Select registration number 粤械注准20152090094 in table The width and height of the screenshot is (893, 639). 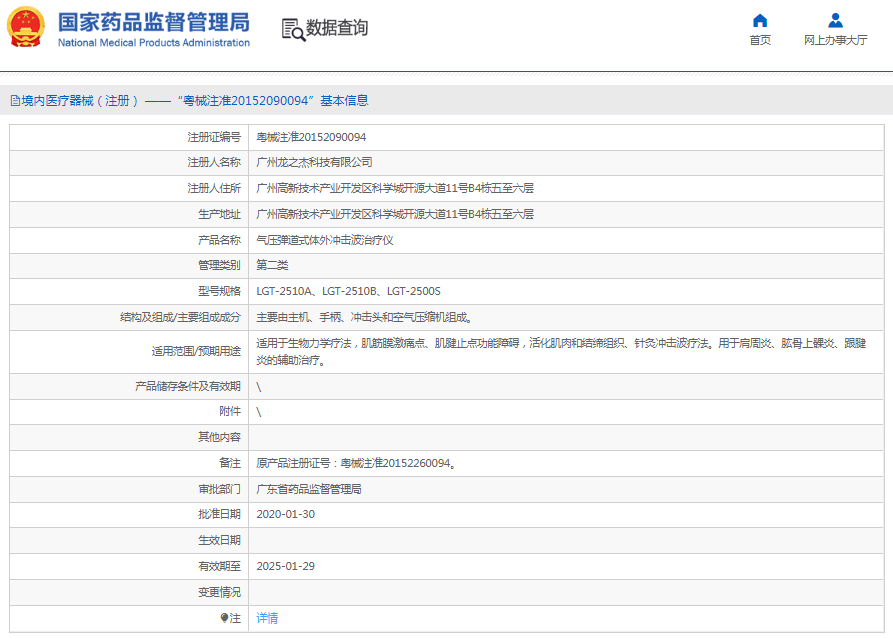[x=311, y=136]
